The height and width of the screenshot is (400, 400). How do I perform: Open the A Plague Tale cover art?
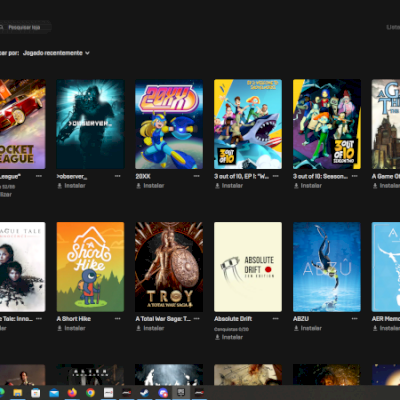[23, 267]
